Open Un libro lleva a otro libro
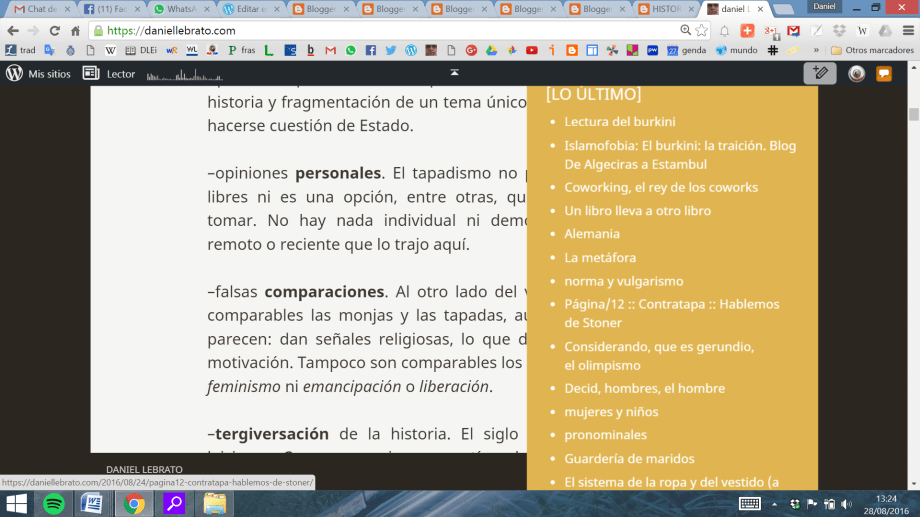Image resolution: width=920 pixels, height=517 pixels. (x=637, y=211)
